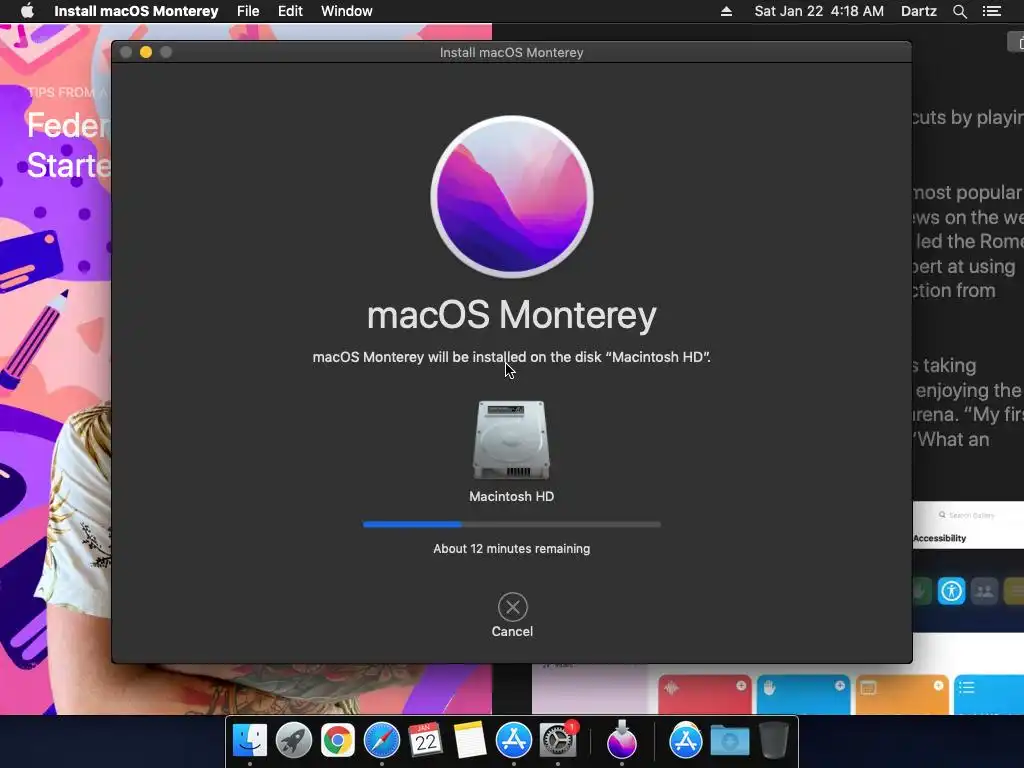Open the Apple menu
Screen dimensions: 1024x768
pos(27,11)
